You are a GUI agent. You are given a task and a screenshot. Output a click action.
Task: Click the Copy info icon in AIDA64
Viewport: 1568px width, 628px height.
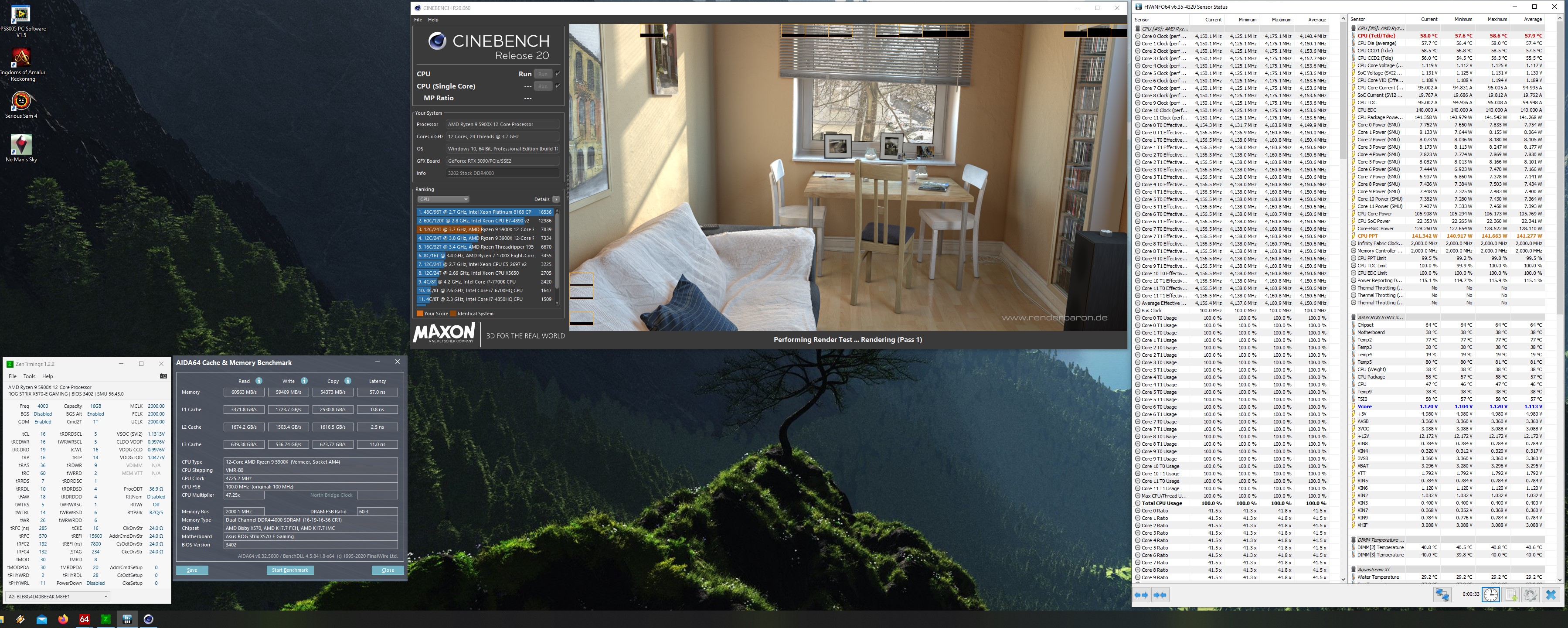pyautogui.click(x=347, y=381)
